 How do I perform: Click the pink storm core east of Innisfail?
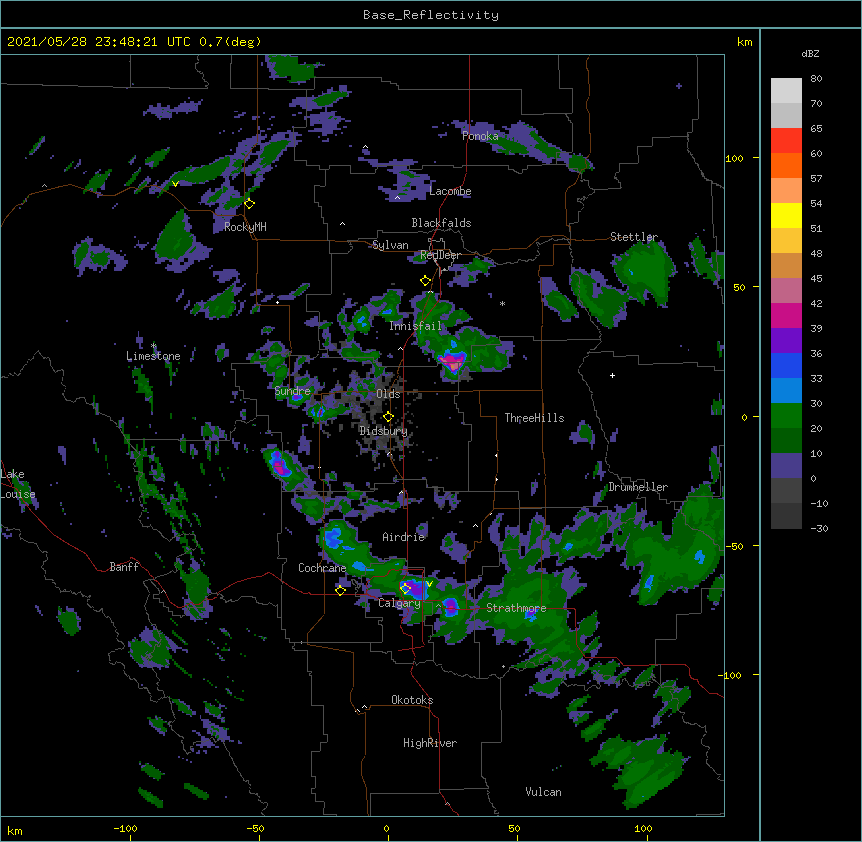[454, 362]
